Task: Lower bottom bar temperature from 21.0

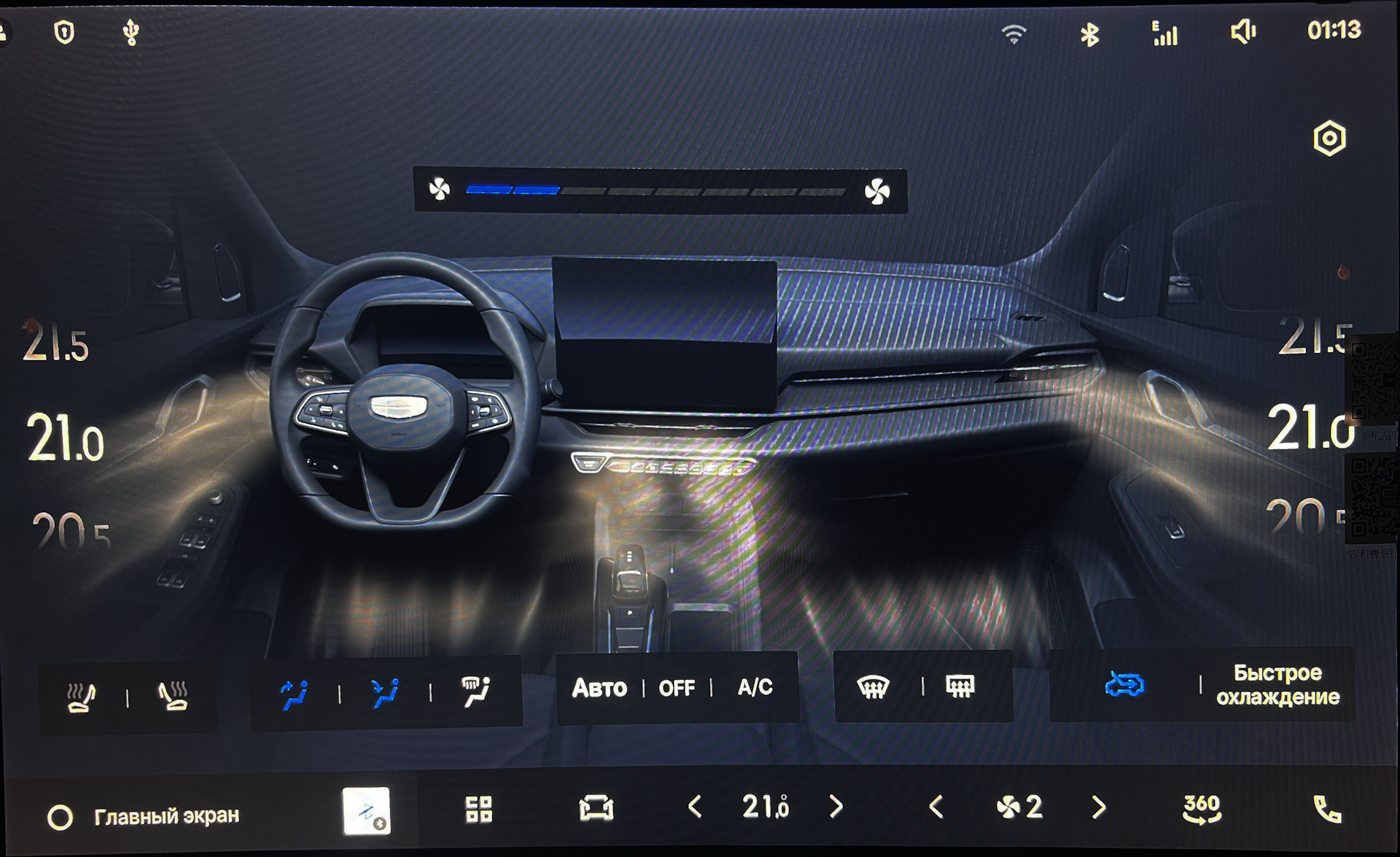Action: [695, 807]
